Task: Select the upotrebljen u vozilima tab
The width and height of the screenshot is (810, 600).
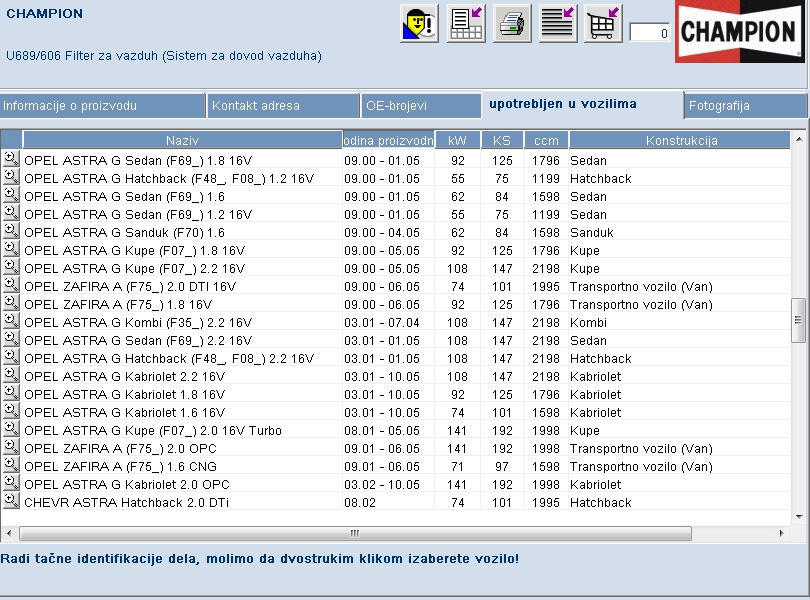Action: [x=583, y=104]
